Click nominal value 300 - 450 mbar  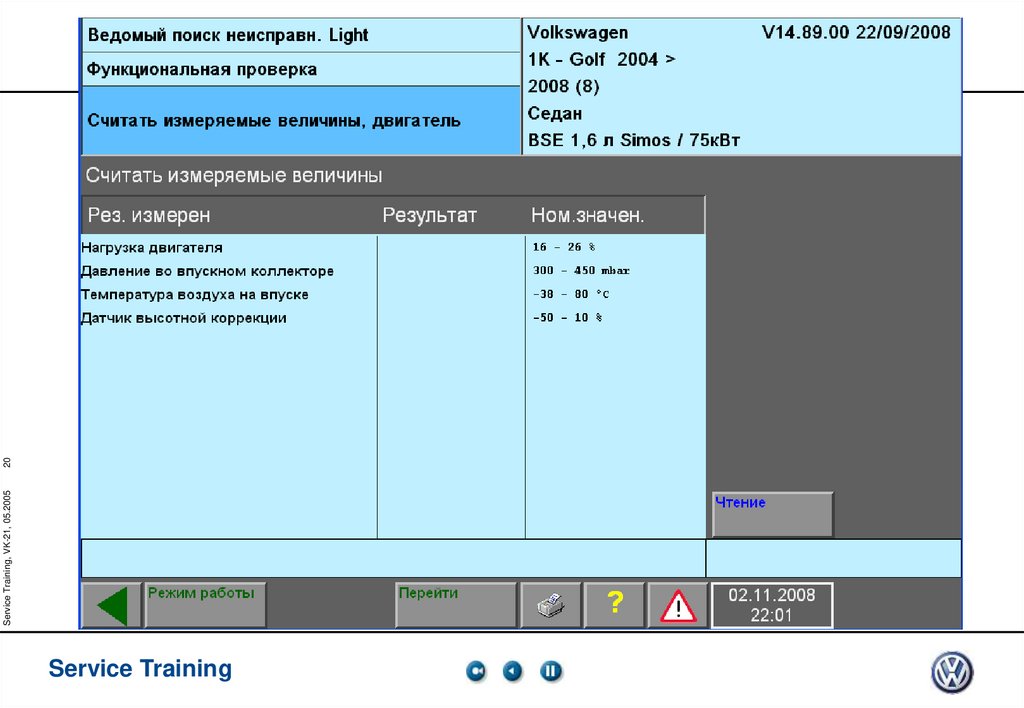[x=581, y=270]
